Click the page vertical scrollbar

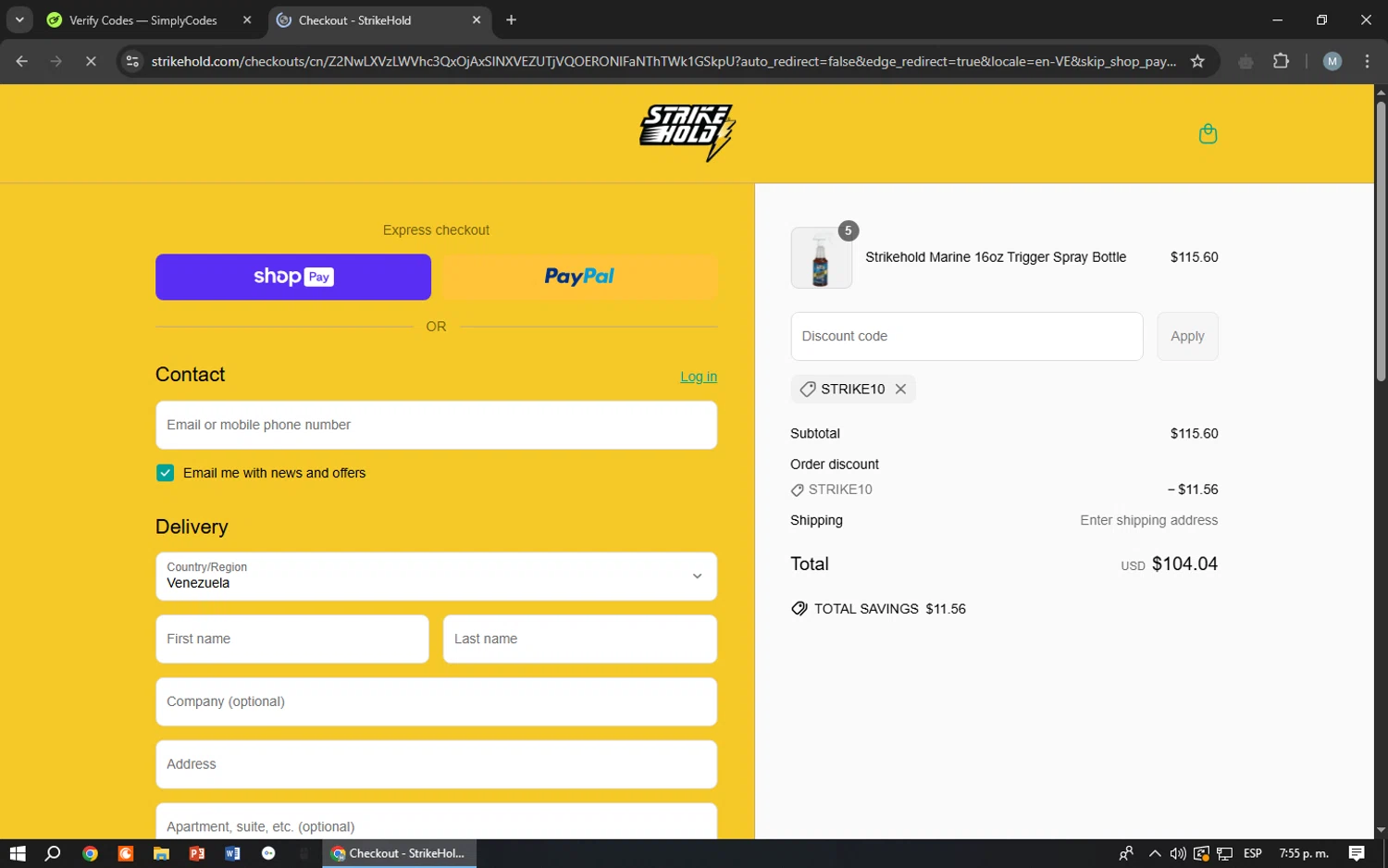pos(1381,241)
